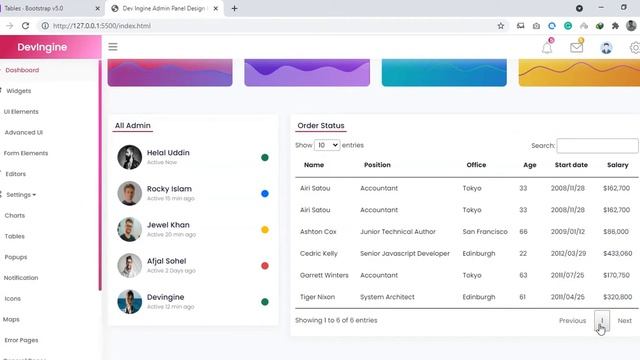Open UI Elements in sidebar
This screenshot has height=360, width=640.
[x=21, y=112]
